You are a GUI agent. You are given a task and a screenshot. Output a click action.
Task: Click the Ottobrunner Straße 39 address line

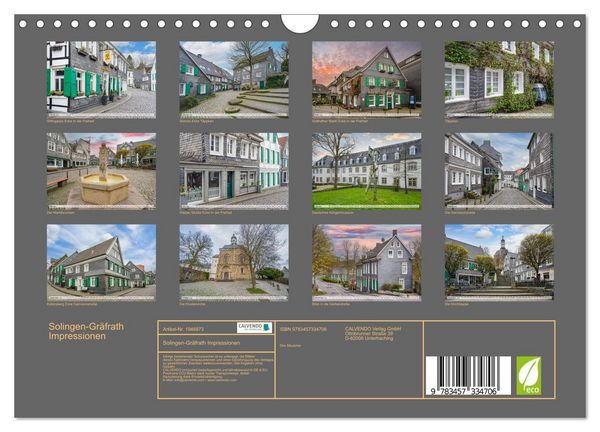click(x=367, y=333)
